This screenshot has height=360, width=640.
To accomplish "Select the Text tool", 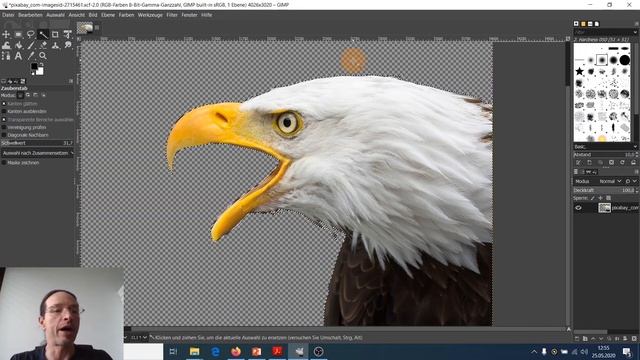I will click(18, 56).
